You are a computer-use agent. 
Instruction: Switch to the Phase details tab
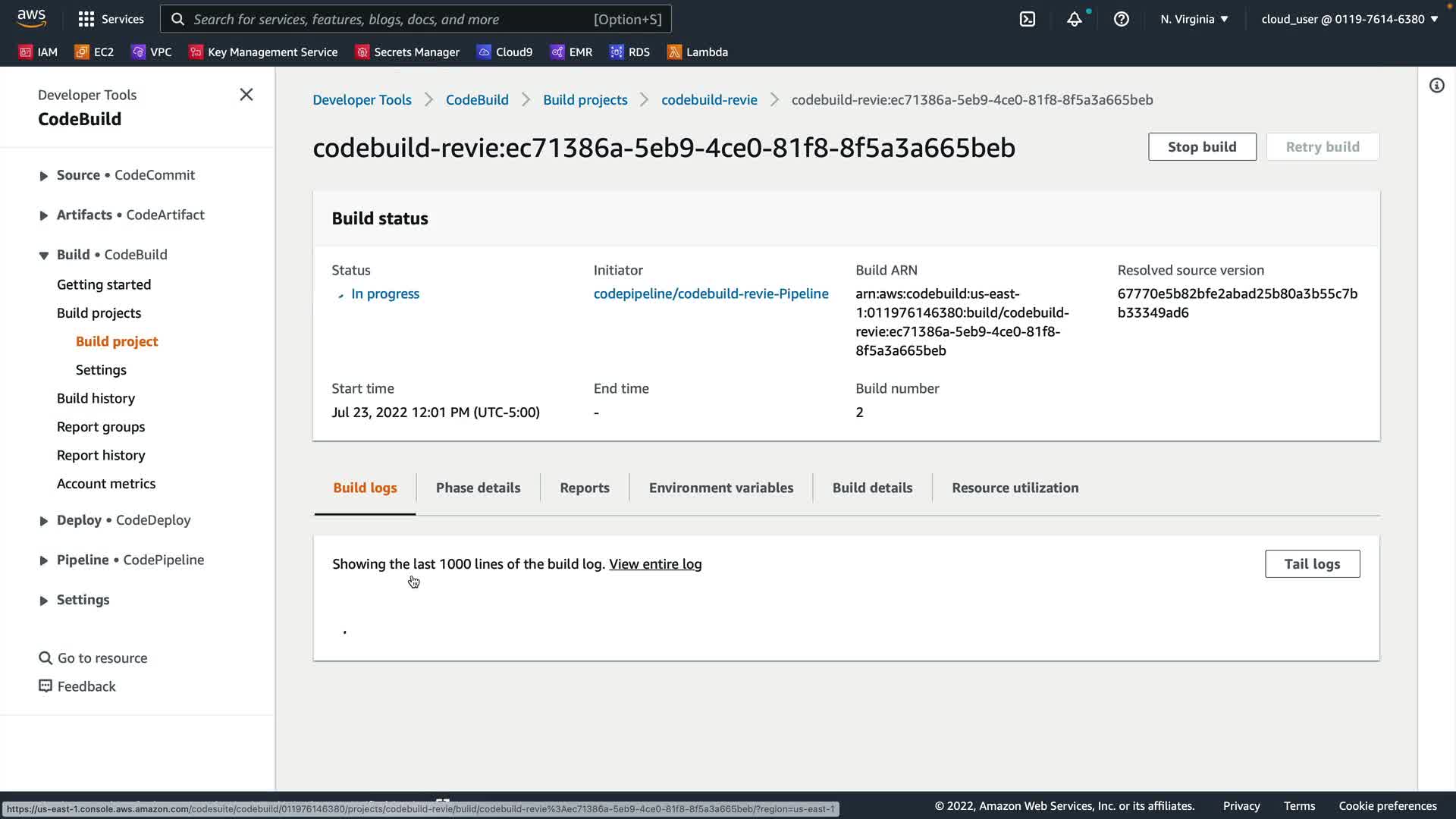pyautogui.click(x=478, y=488)
